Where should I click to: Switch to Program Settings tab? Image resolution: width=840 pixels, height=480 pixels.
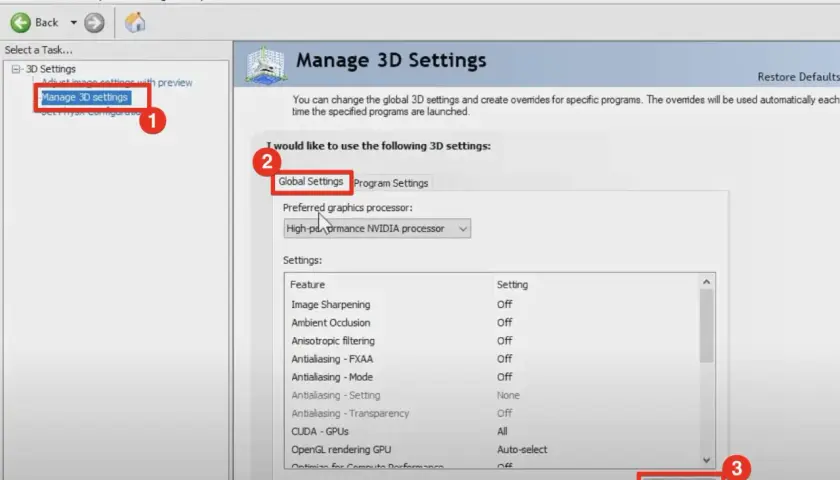tap(391, 183)
